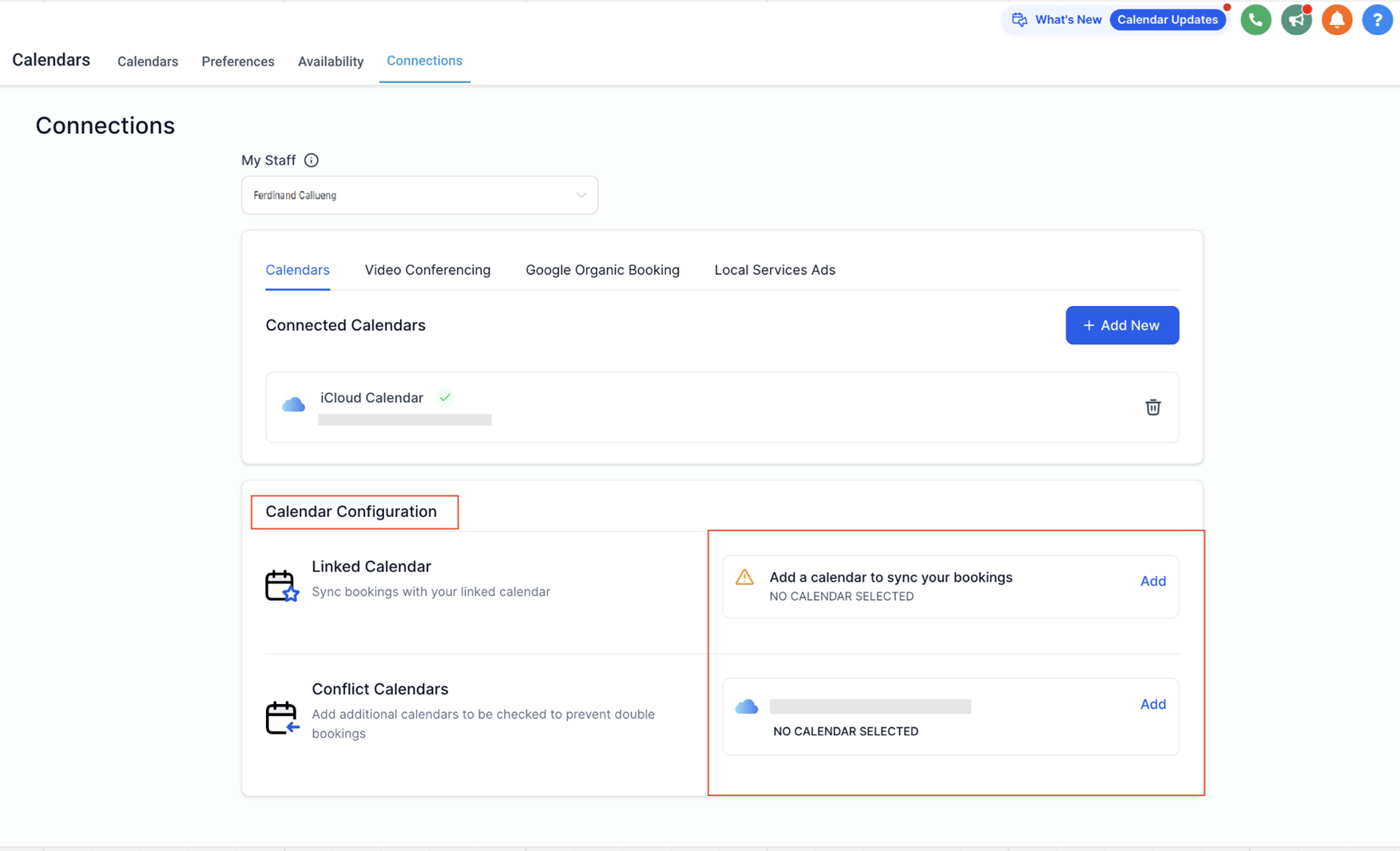Image resolution: width=1400 pixels, height=851 pixels.
Task: Click the Linked Calendar star icon
Action: [281, 586]
